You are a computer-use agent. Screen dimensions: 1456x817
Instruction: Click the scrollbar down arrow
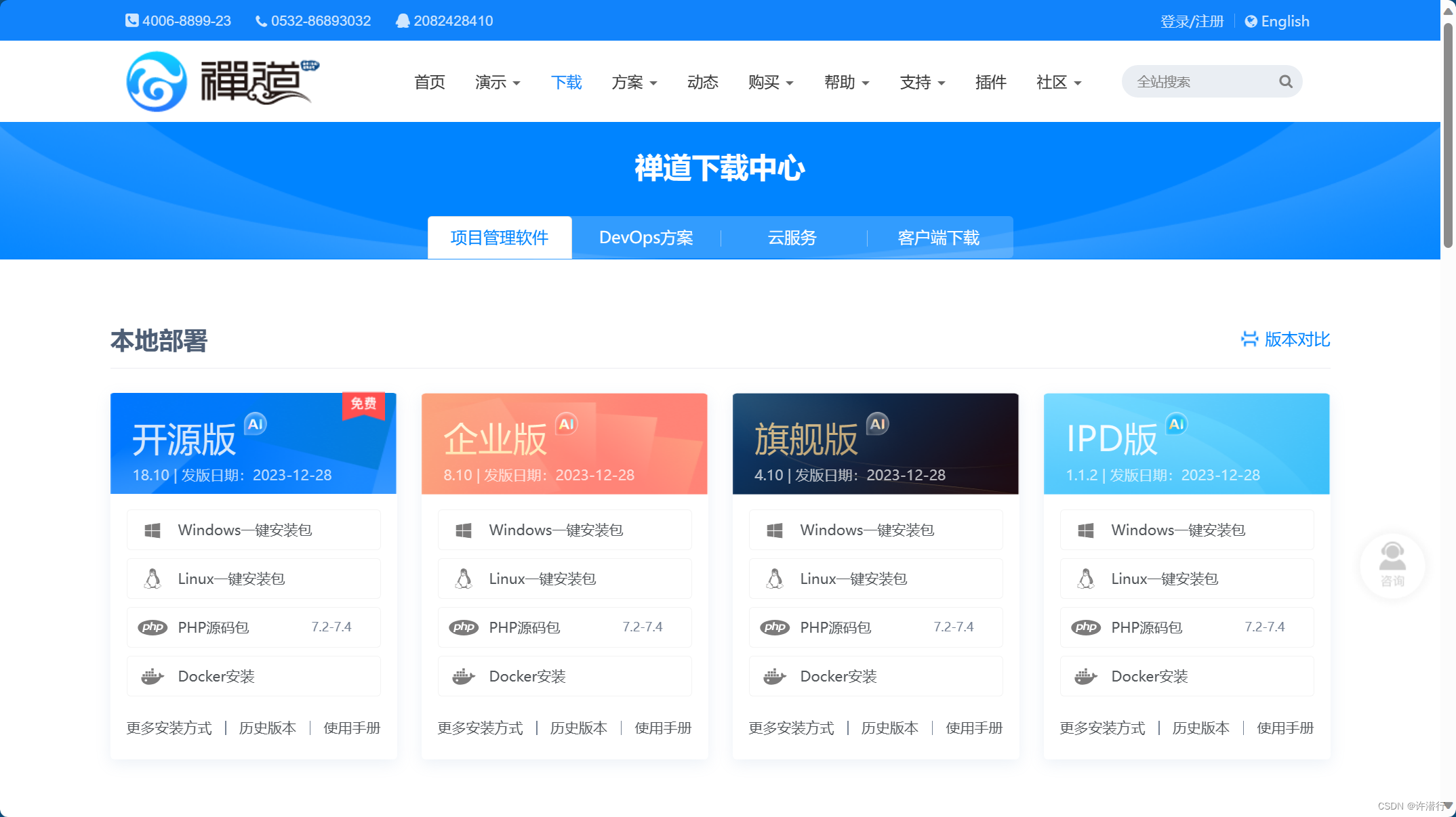(1448, 806)
